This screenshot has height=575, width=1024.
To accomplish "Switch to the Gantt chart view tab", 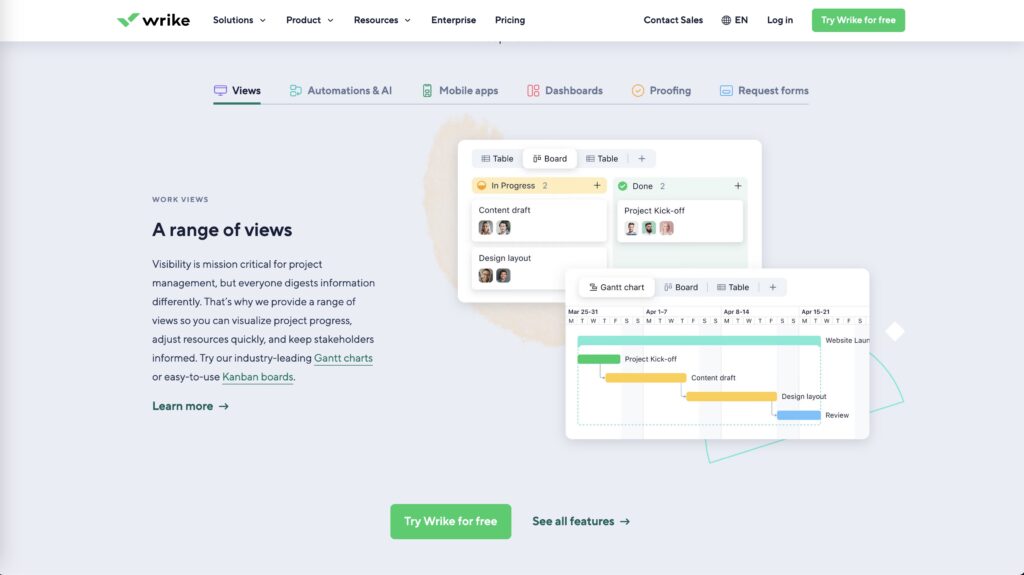I will 616,287.
